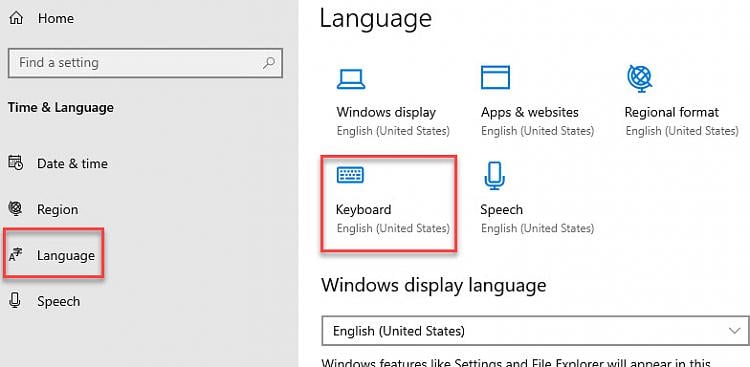Click English (United States) under Speech tile
This screenshot has width=750, height=367.
click(538, 228)
